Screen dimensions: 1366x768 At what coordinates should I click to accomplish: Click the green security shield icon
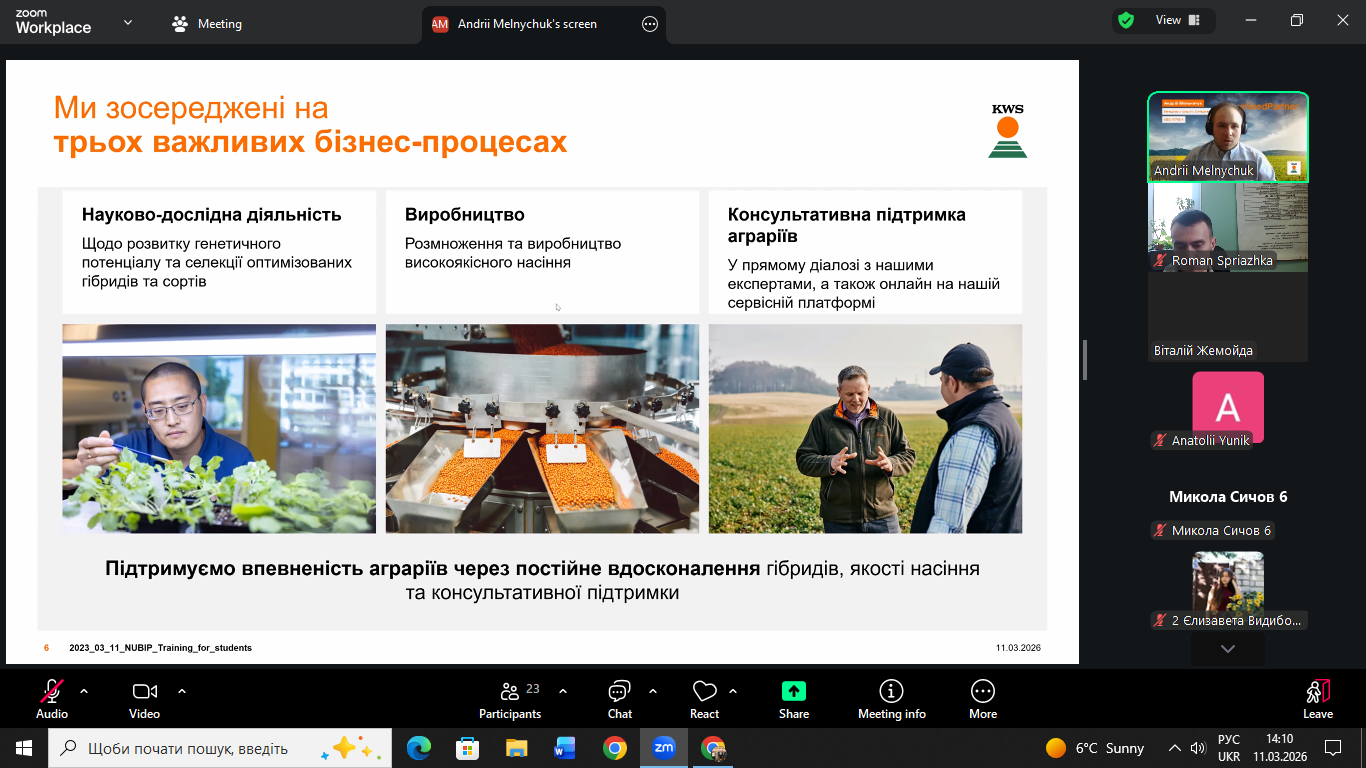click(x=1126, y=20)
